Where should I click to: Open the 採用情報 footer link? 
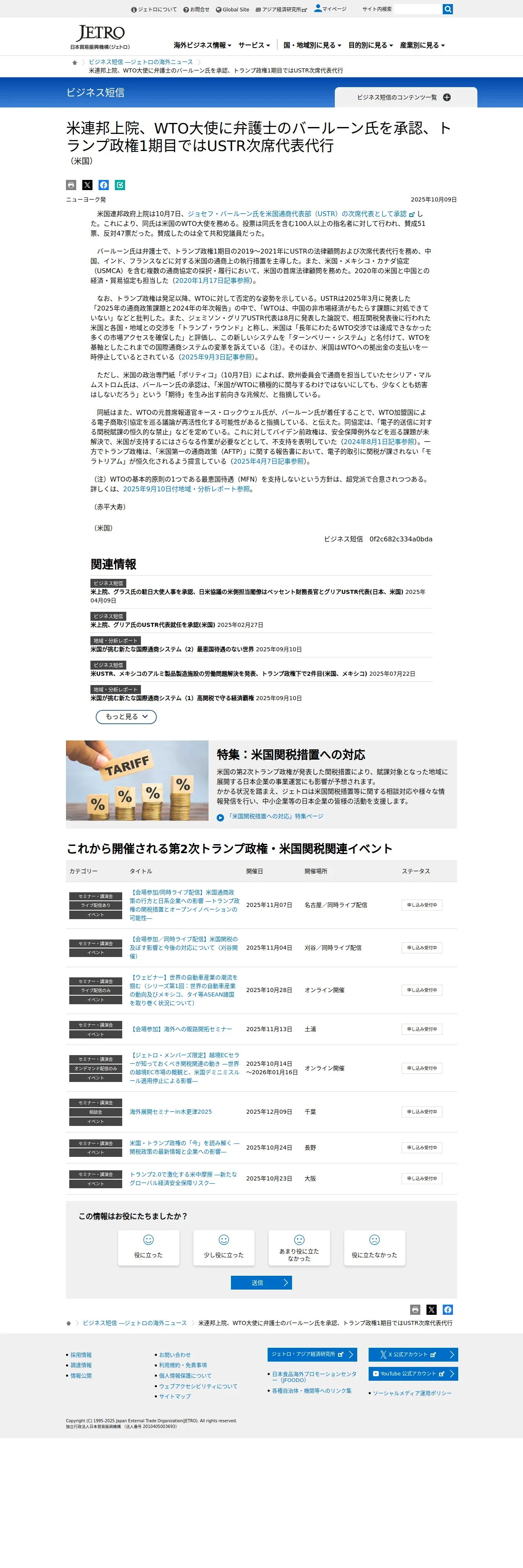pos(81,1355)
